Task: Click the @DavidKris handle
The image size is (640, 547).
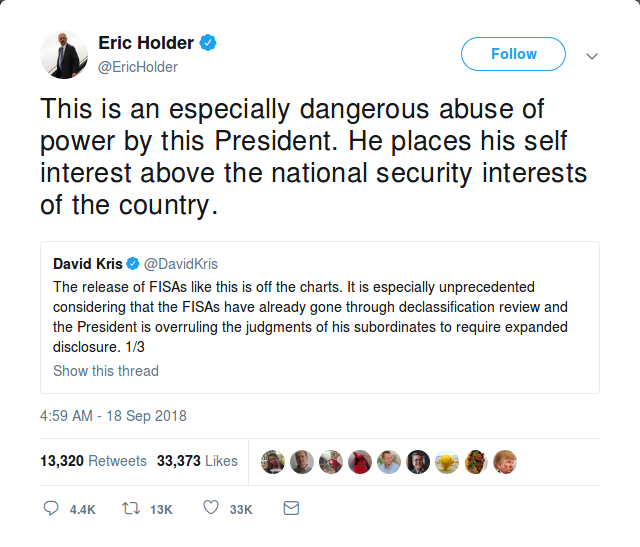Action: tap(178, 265)
